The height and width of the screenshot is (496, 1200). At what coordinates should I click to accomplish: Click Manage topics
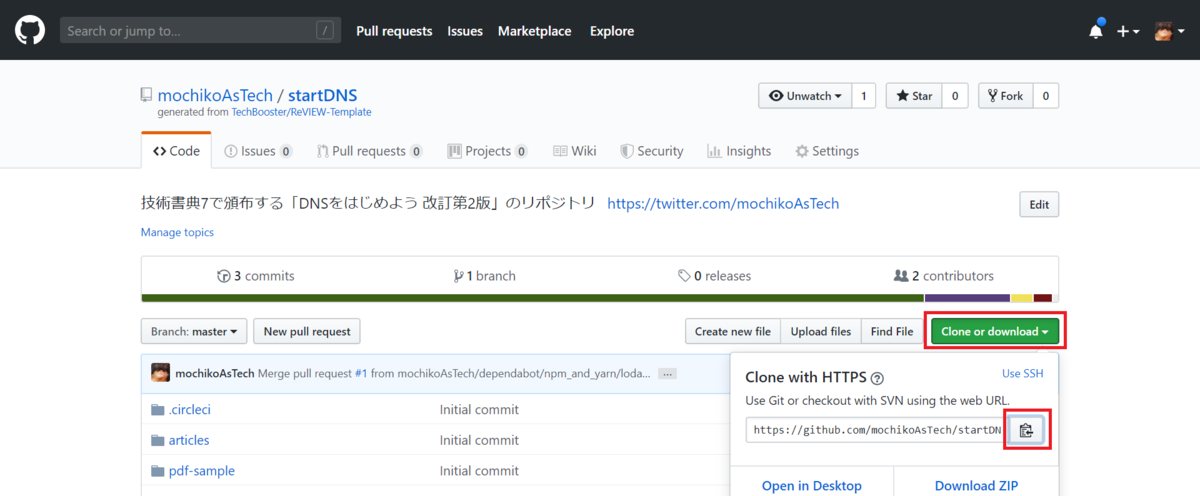(x=177, y=232)
